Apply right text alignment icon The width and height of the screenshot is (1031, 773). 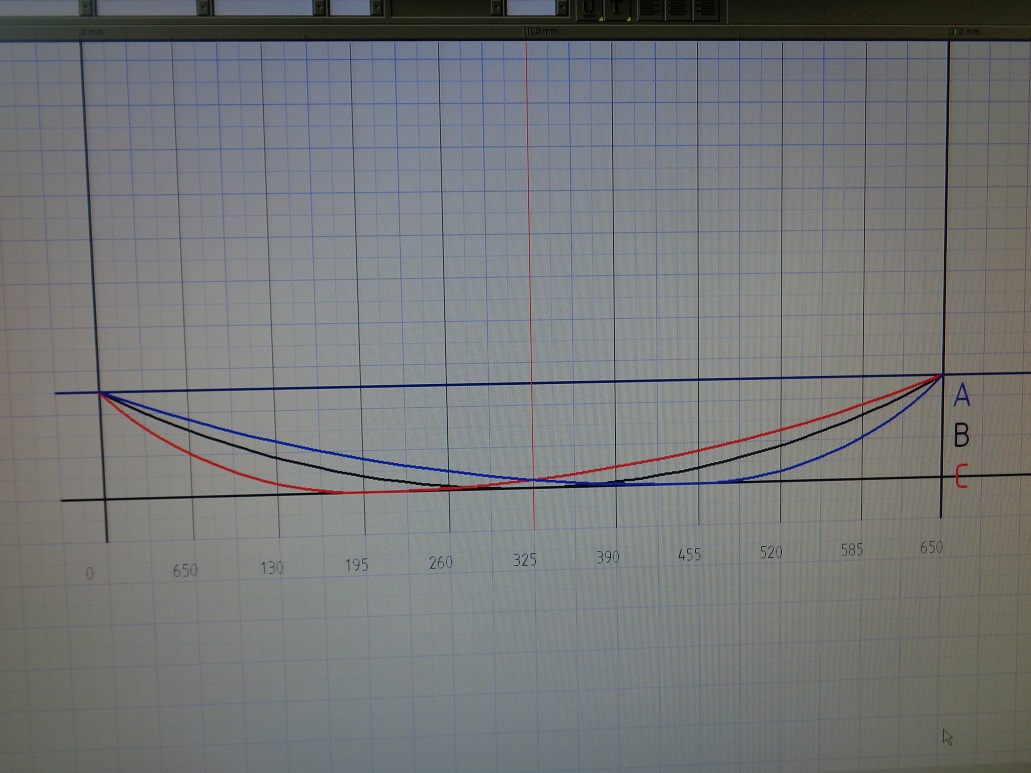[706, 8]
